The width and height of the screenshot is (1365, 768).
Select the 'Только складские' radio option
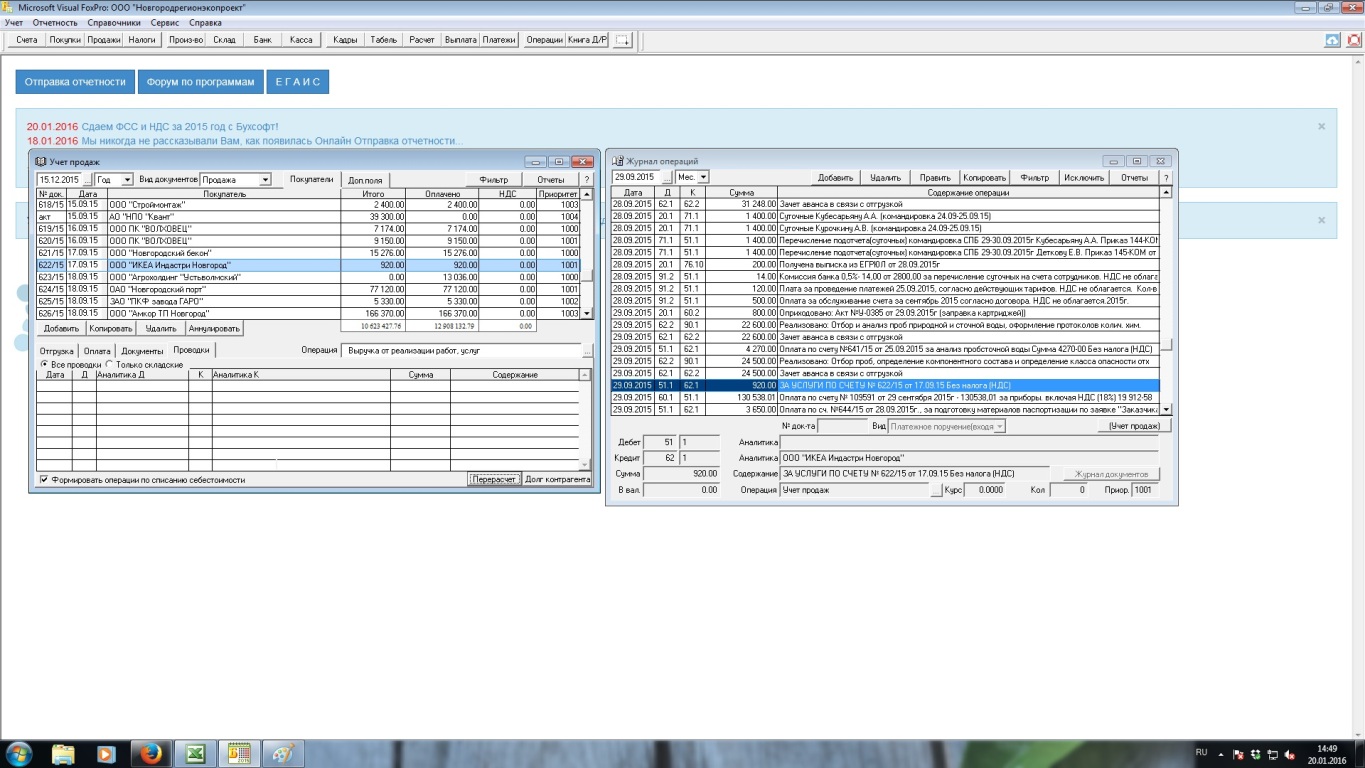110,365
